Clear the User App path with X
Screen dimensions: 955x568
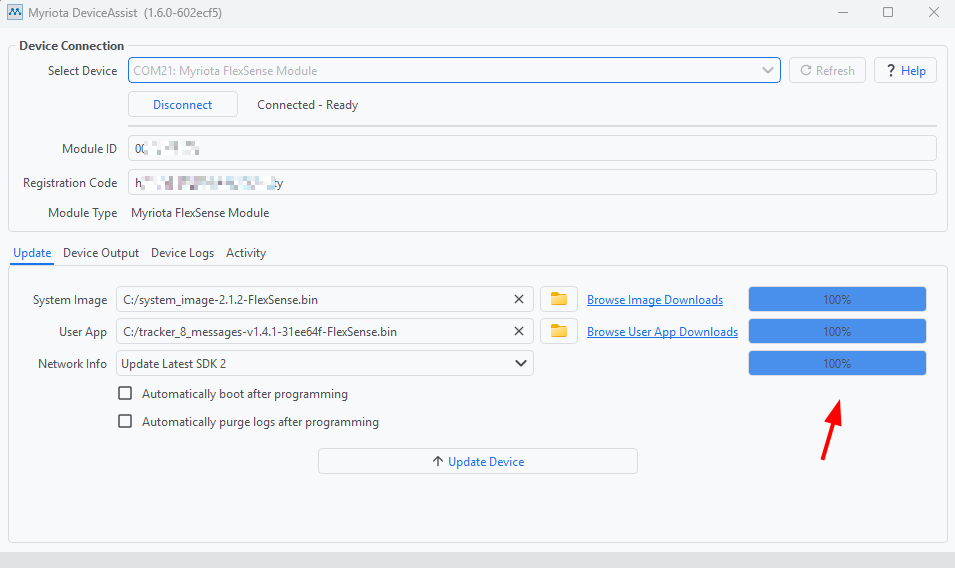point(519,331)
